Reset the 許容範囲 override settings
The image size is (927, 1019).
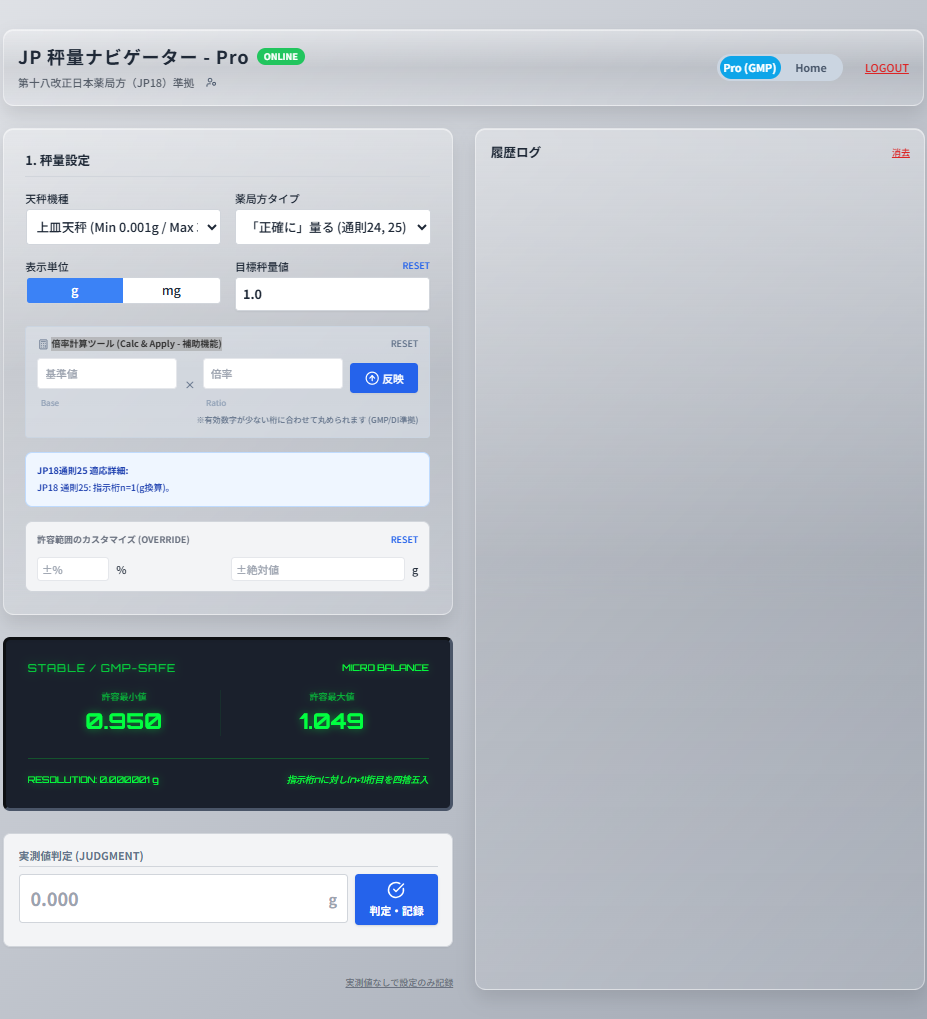[x=404, y=540]
